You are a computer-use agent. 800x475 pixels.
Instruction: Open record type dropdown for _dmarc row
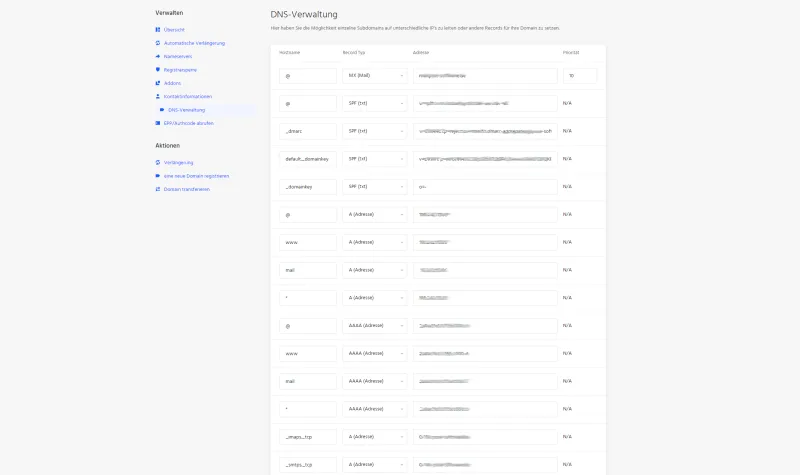click(x=374, y=131)
